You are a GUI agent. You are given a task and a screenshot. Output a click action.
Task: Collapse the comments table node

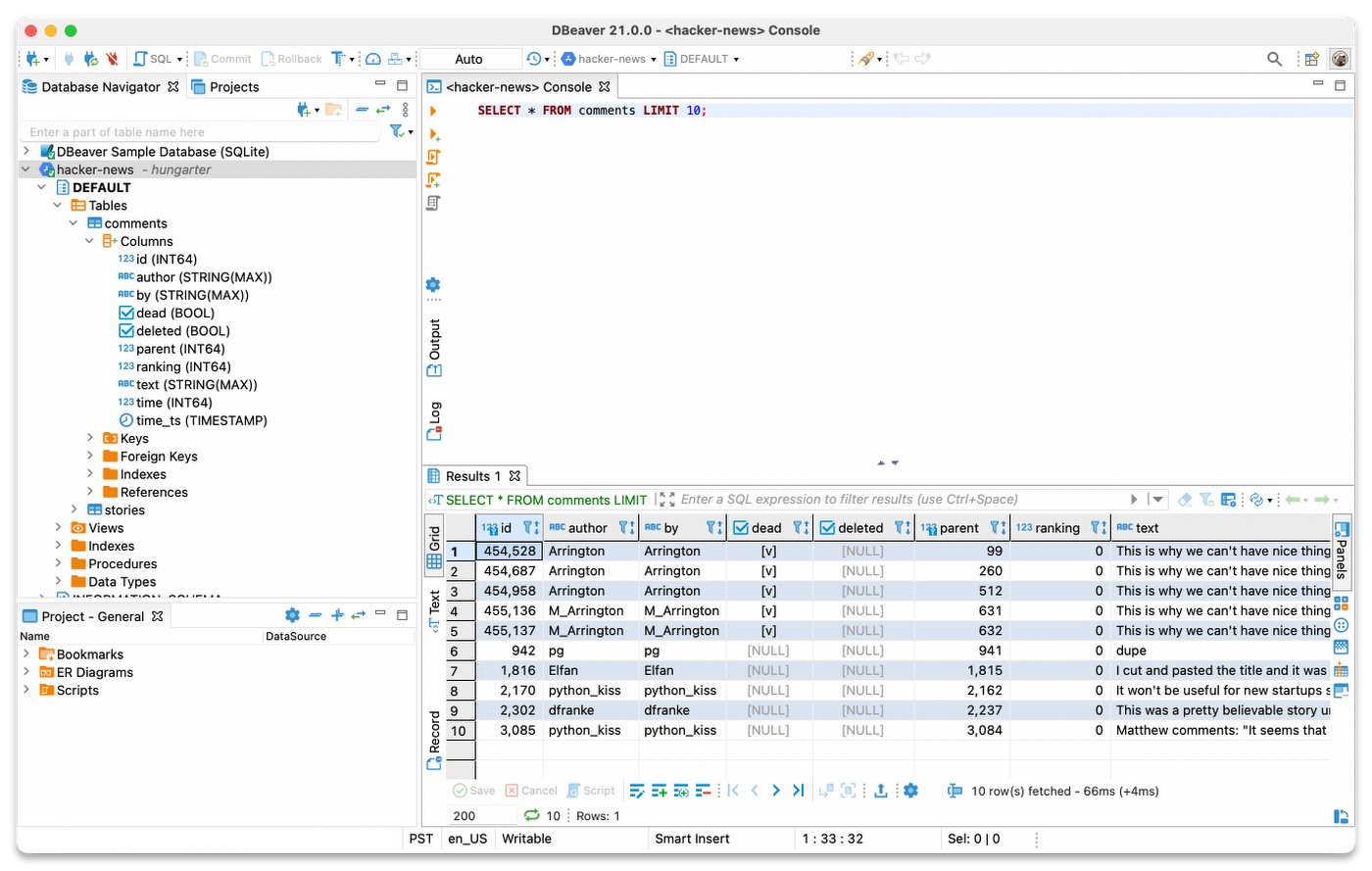(x=73, y=222)
